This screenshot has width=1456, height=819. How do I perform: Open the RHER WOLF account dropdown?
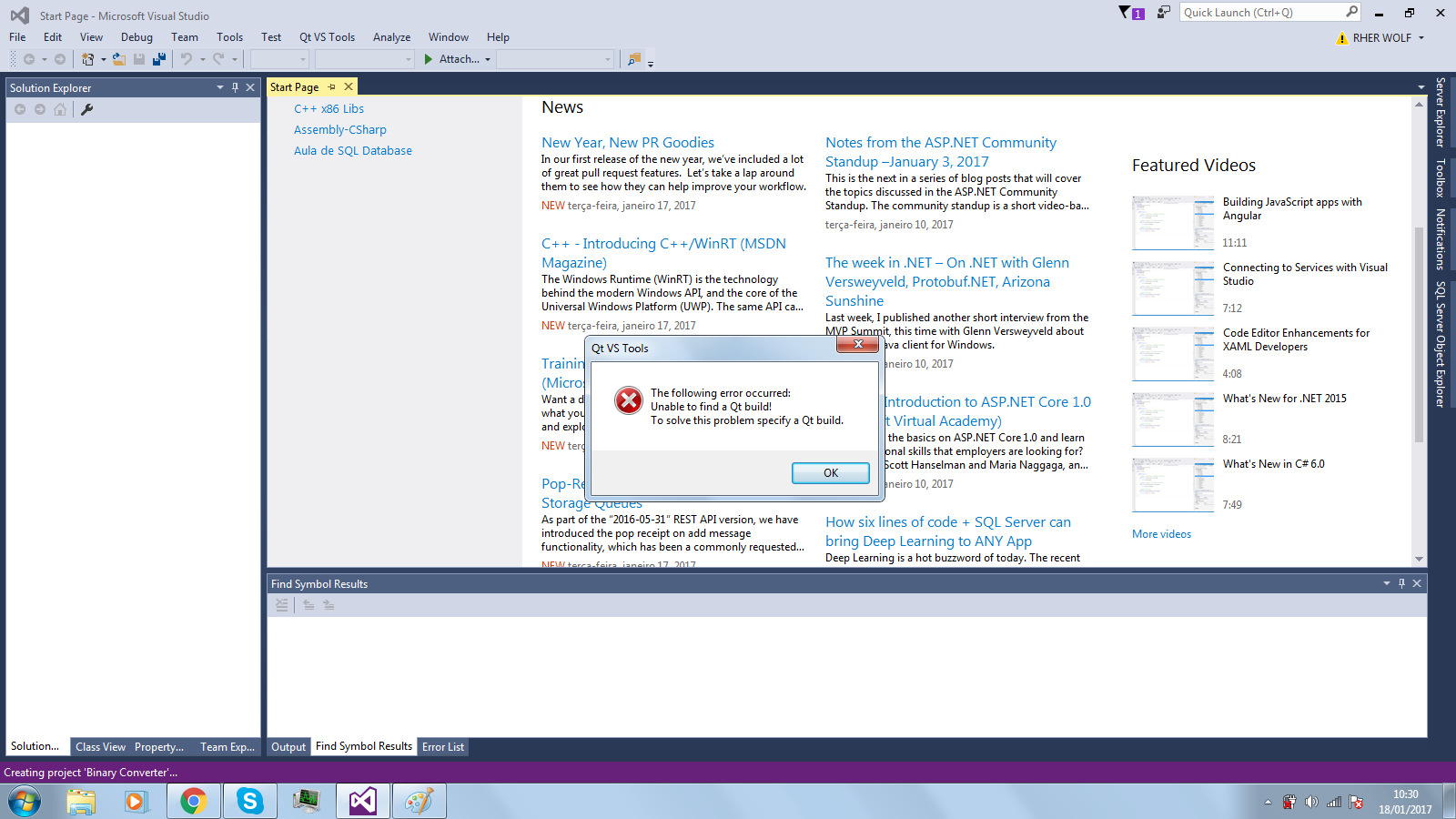tap(1421, 38)
